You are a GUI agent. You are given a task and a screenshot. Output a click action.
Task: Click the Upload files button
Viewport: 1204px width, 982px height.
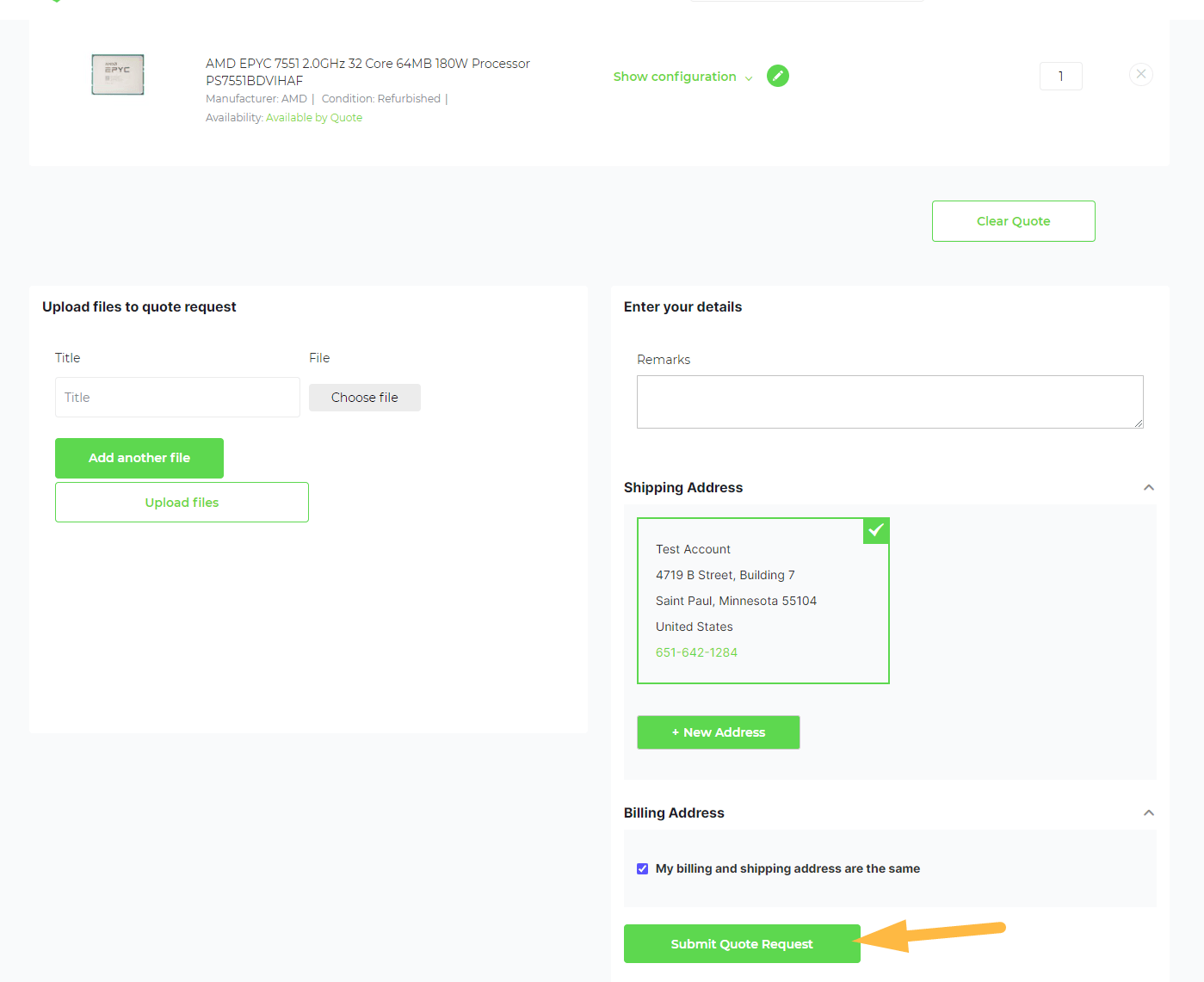click(182, 503)
